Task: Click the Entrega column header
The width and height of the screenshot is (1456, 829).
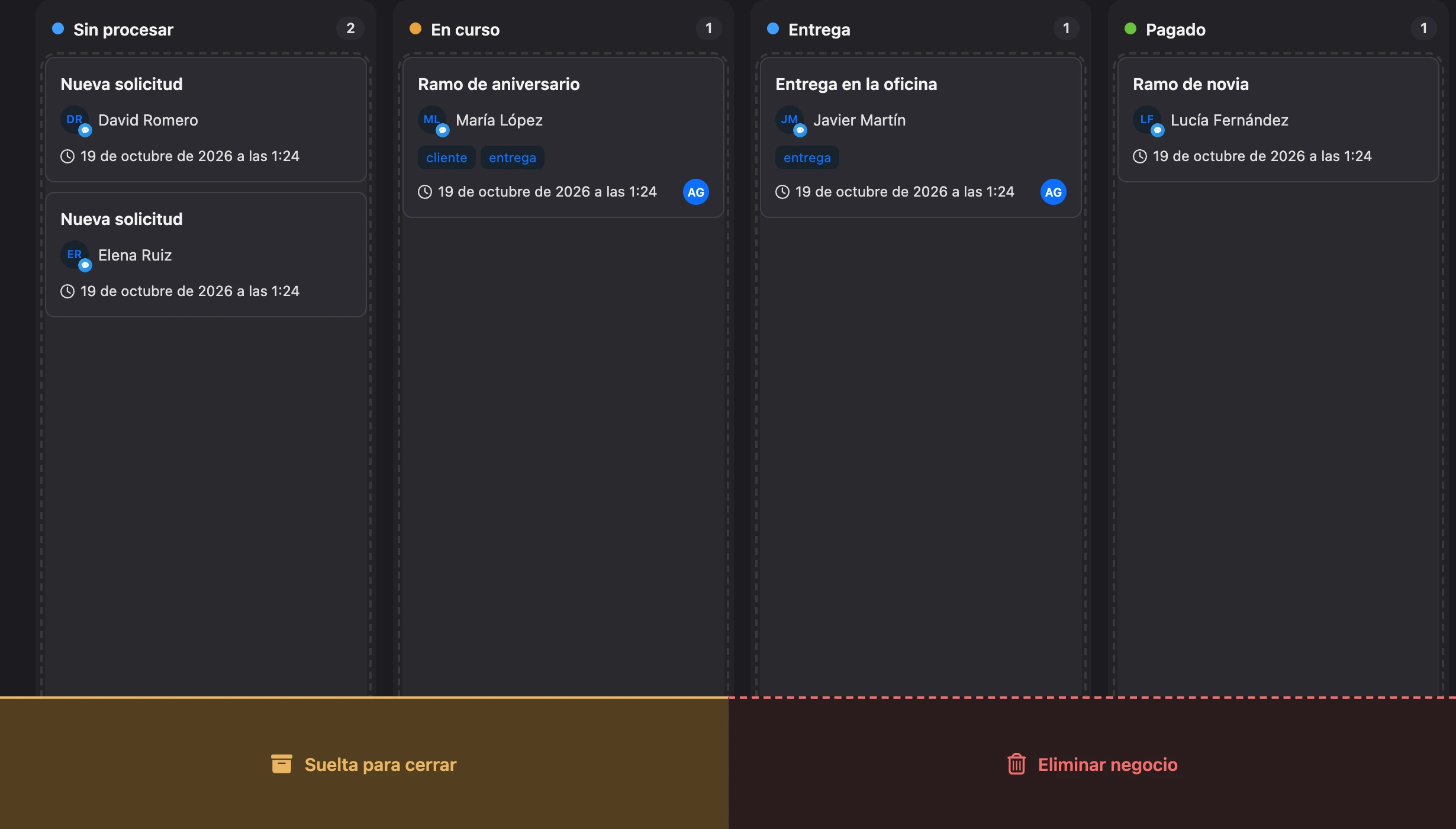Action: (819, 30)
